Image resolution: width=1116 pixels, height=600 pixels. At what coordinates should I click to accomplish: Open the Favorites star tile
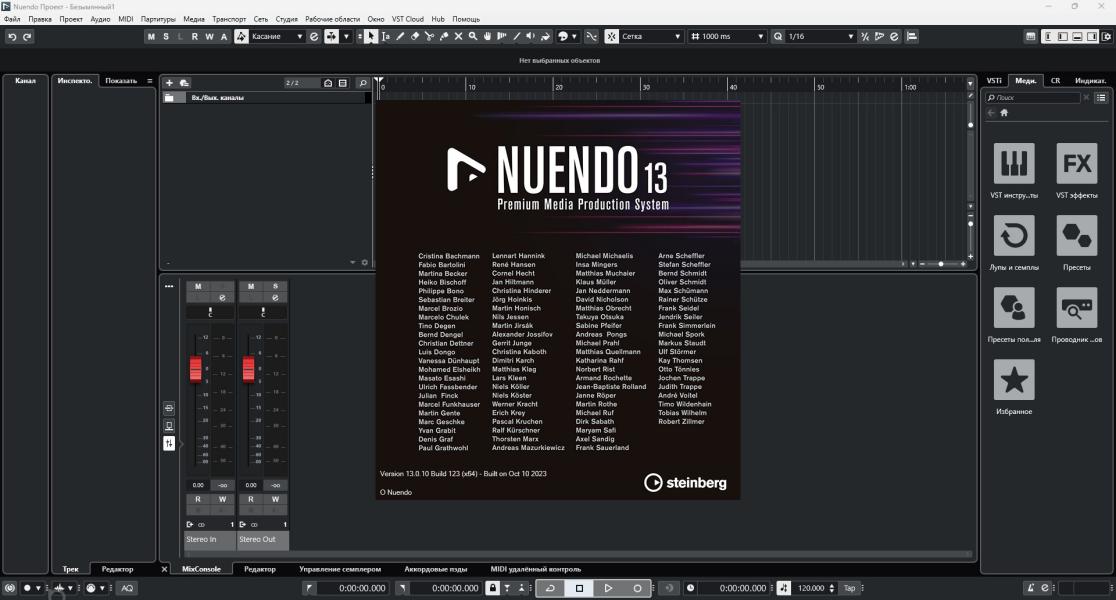1014,379
